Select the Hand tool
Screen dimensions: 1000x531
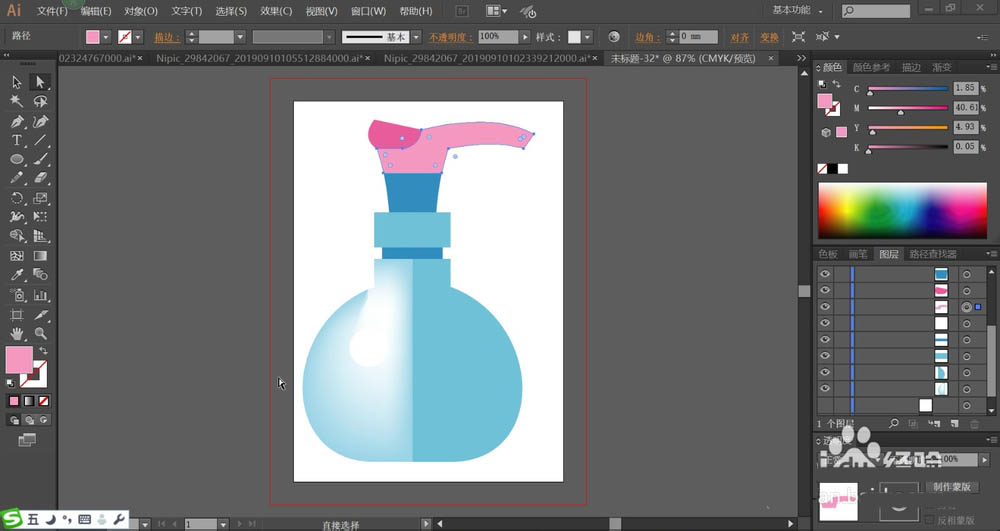click(x=17, y=333)
